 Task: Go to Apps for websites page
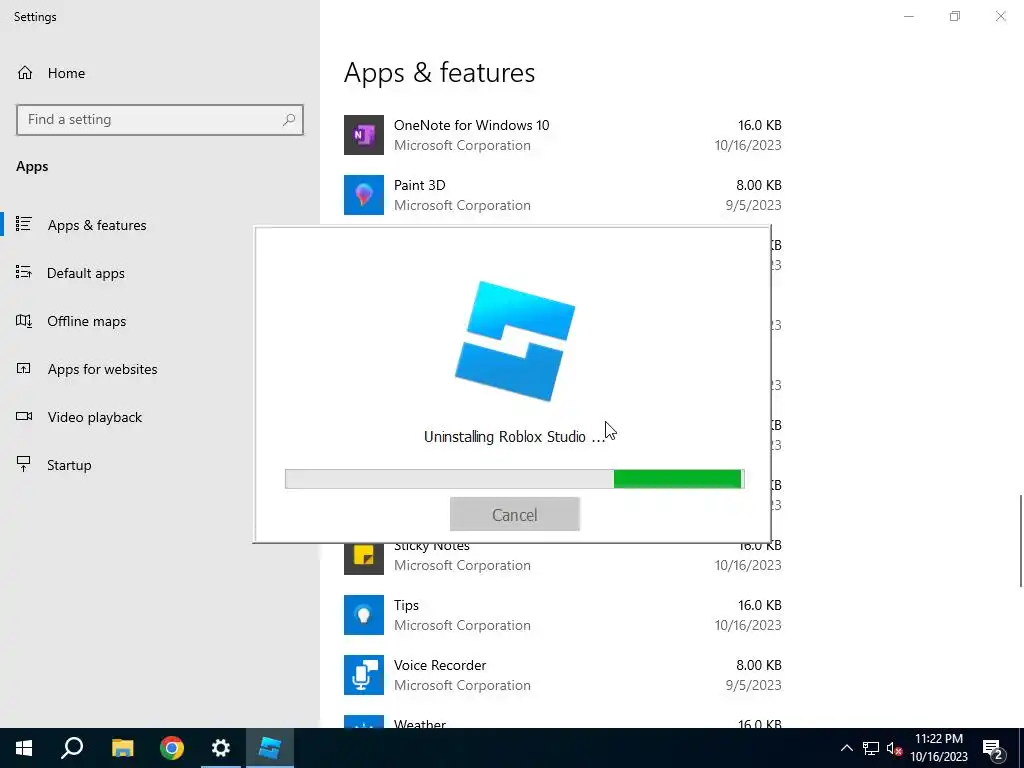click(x=103, y=369)
